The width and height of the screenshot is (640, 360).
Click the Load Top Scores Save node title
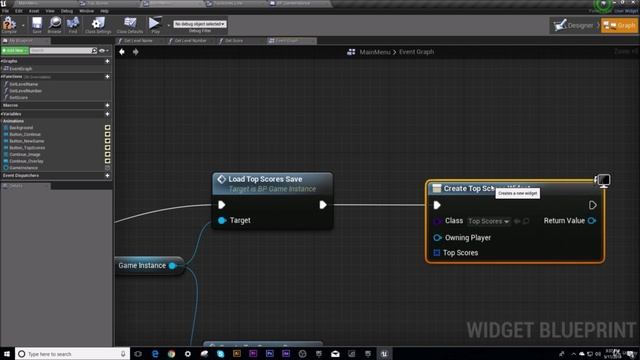[265, 179]
